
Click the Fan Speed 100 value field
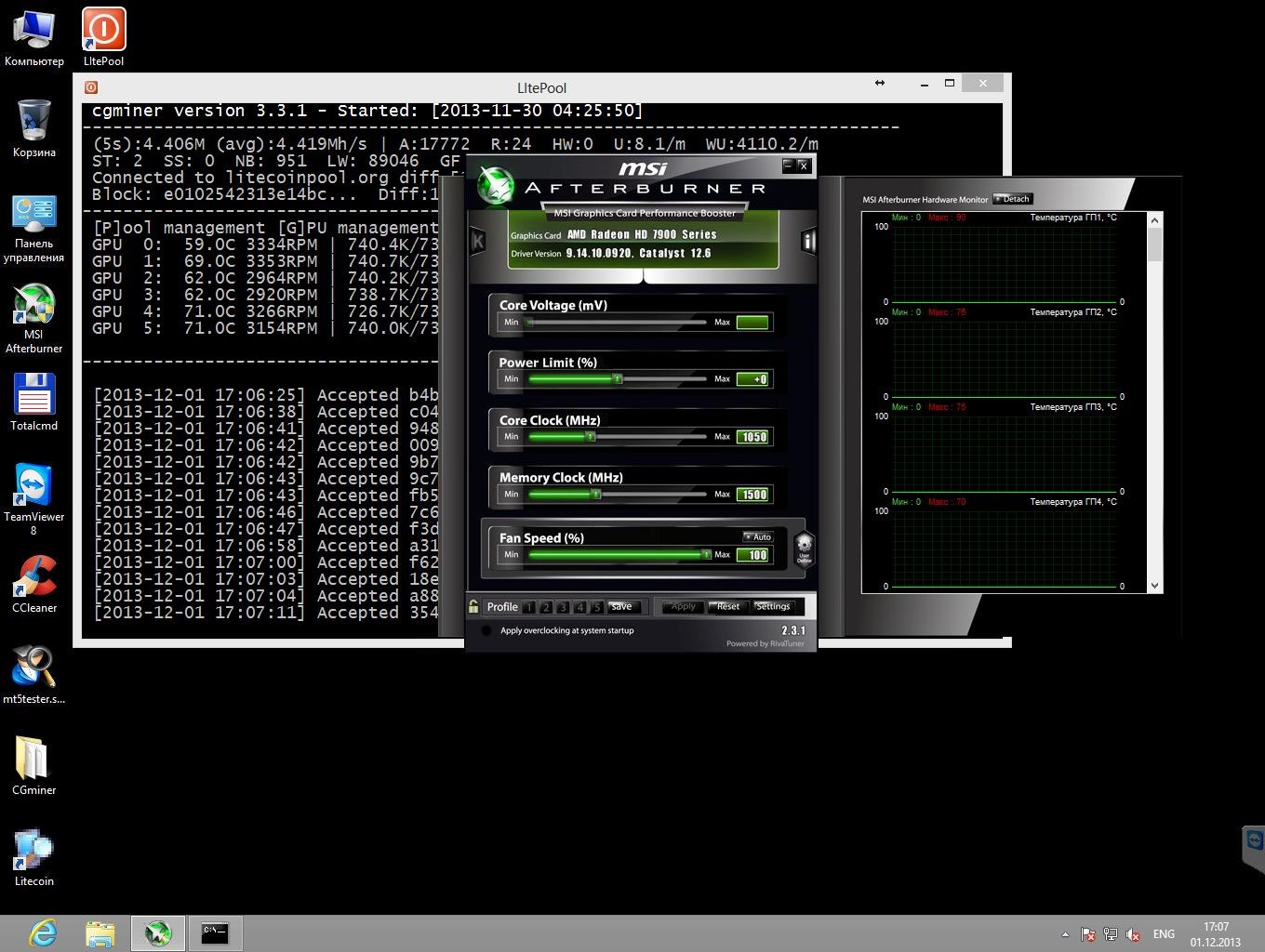[x=752, y=555]
